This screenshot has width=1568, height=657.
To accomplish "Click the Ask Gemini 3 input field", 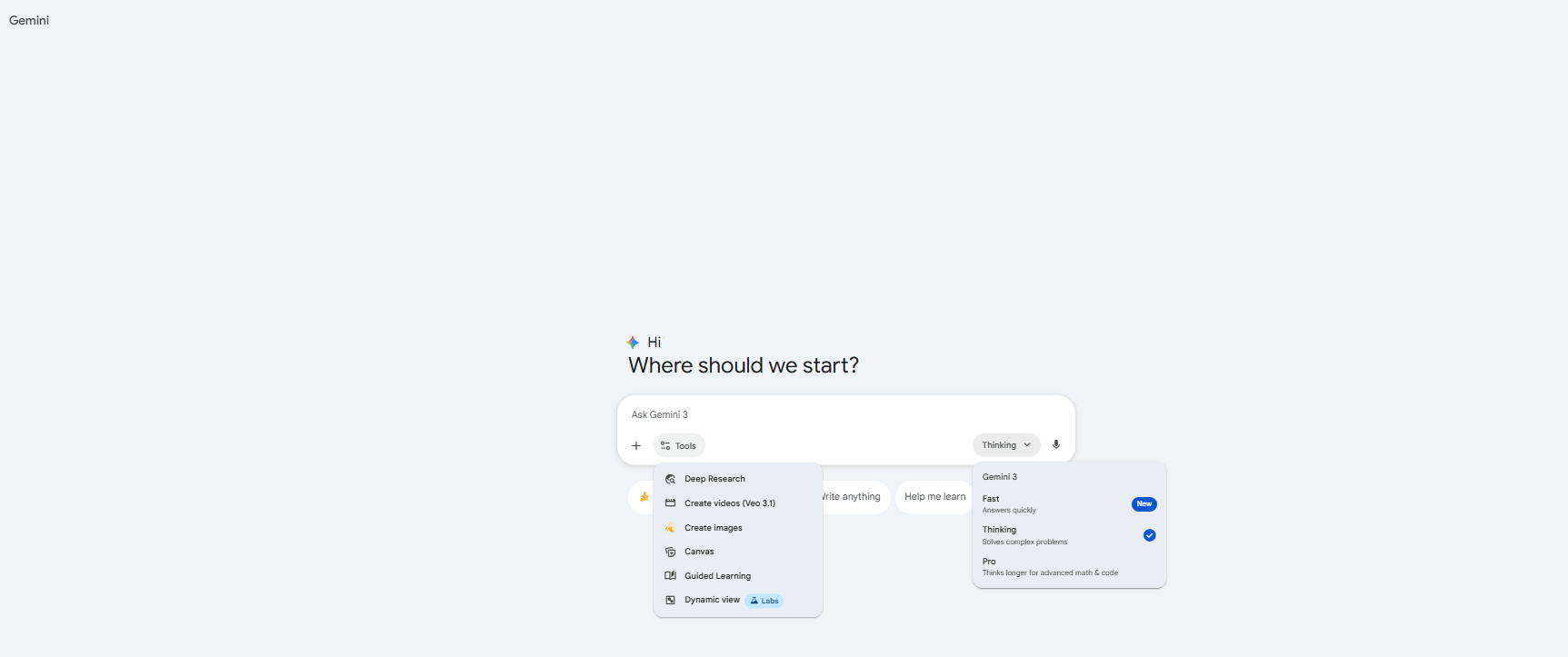I will click(845, 414).
